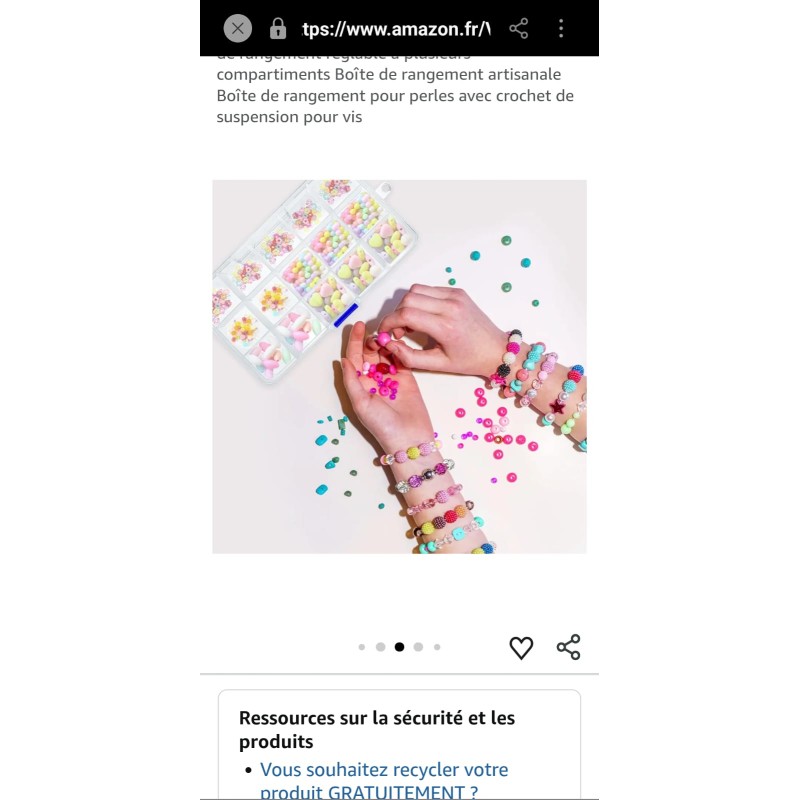Add product to wishlist with heart icon
Image resolution: width=800 pixels, height=800 pixels.
point(521,647)
